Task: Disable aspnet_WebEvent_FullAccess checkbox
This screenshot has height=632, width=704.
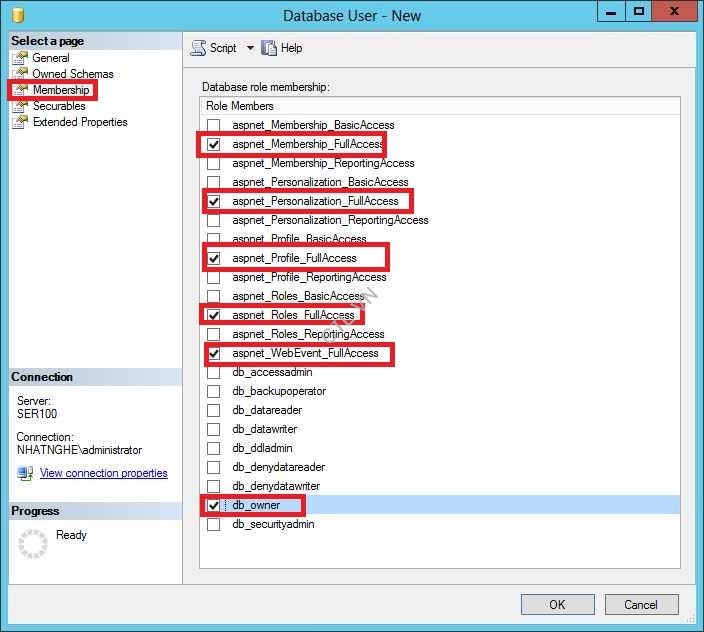Action: click(x=214, y=354)
